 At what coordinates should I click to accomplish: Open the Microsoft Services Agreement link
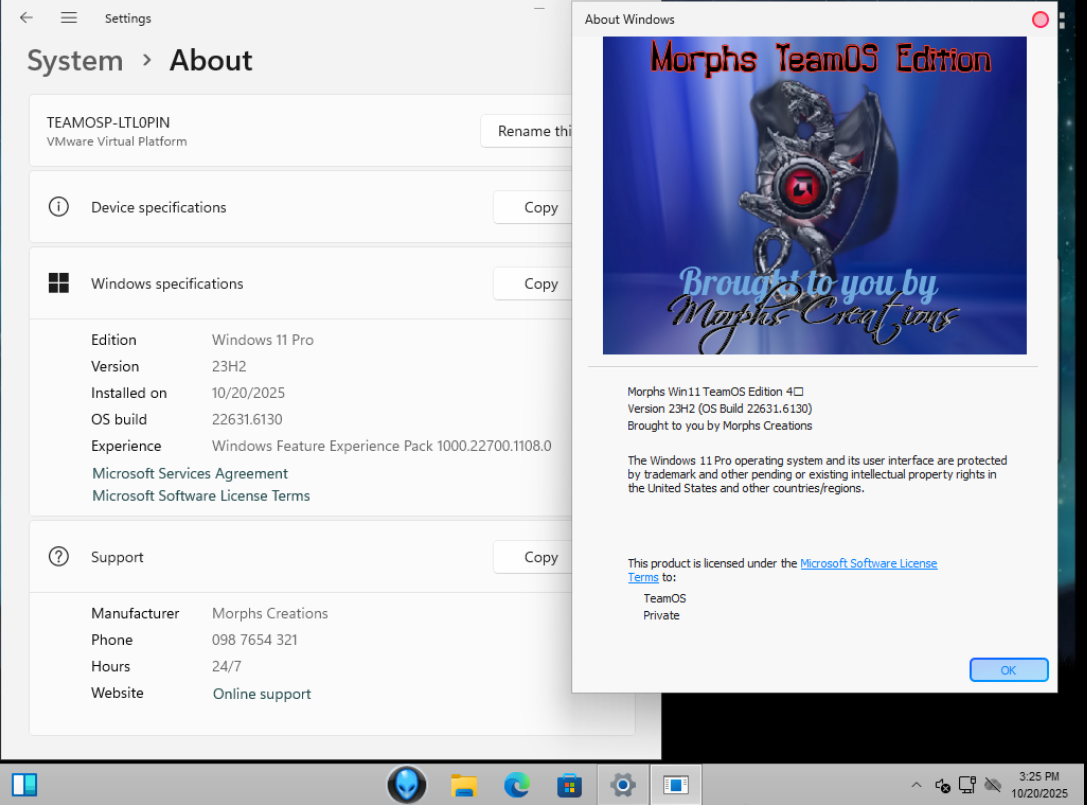click(x=190, y=473)
